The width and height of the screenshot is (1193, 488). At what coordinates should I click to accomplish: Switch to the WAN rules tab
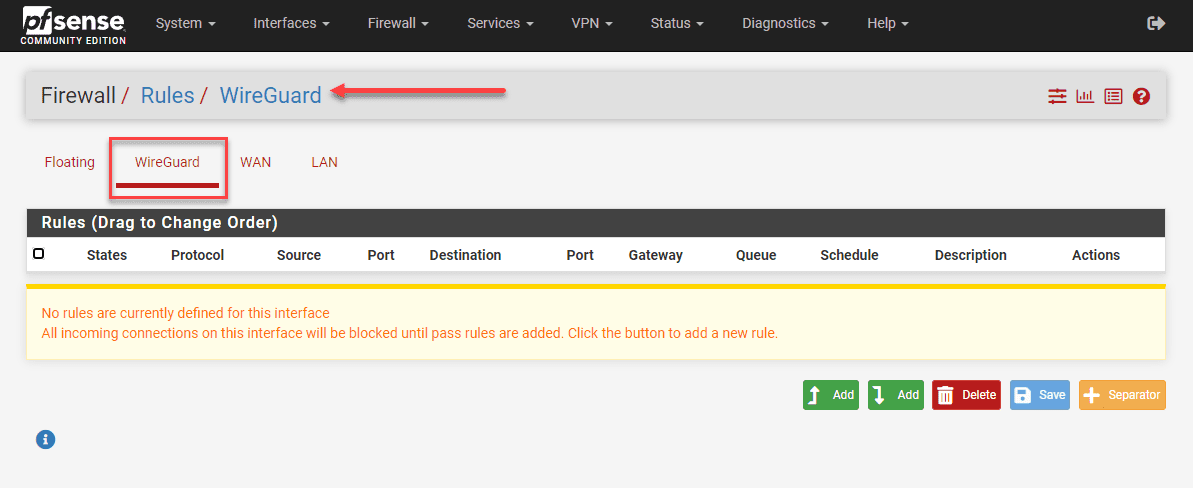(x=255, y=162)
